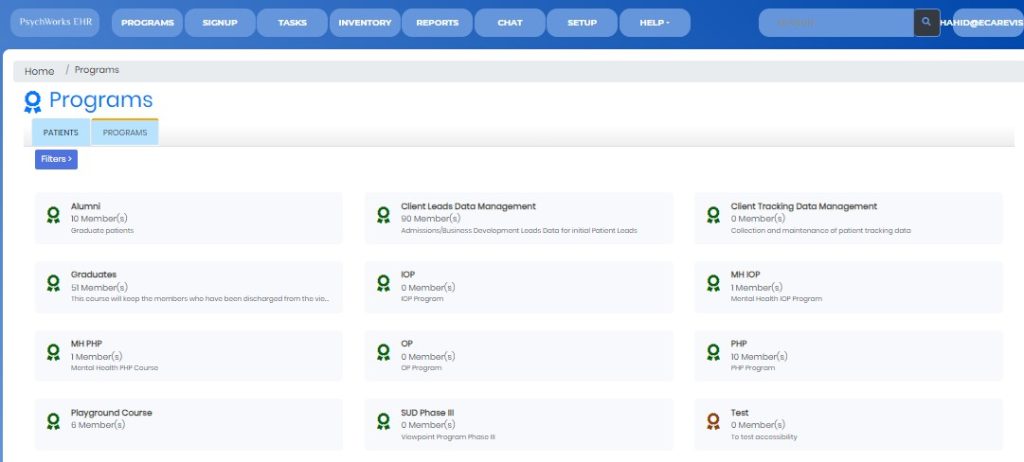The image size is (1024, 462).
Task: Go to the Home breadcrumb link
Action: tap(40, 71)
